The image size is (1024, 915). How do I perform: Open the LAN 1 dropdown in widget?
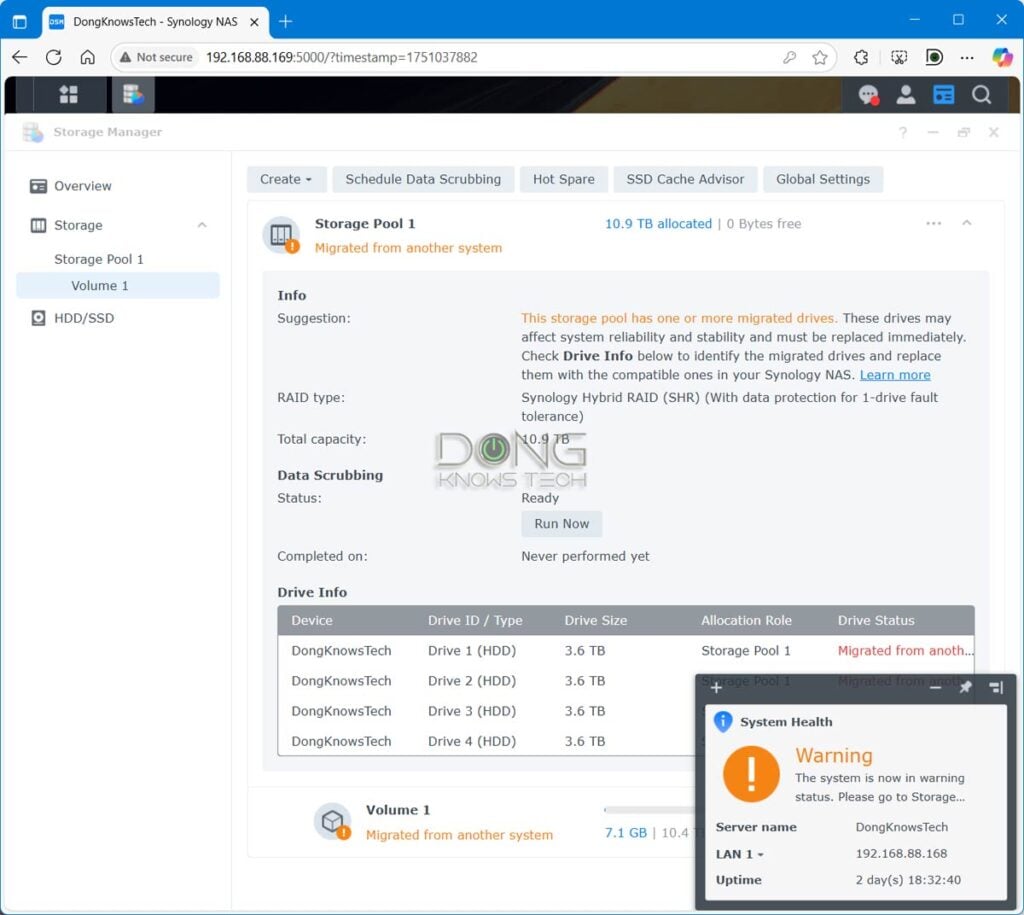point(739,854)
